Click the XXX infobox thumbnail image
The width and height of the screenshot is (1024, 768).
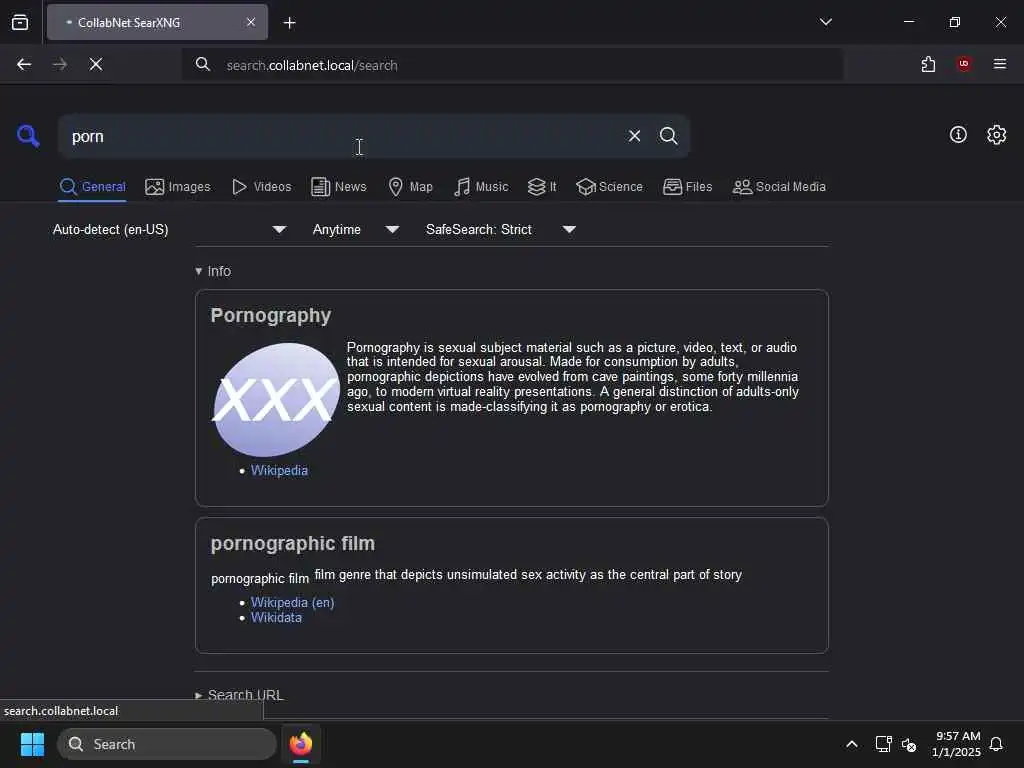click(276, 400)
